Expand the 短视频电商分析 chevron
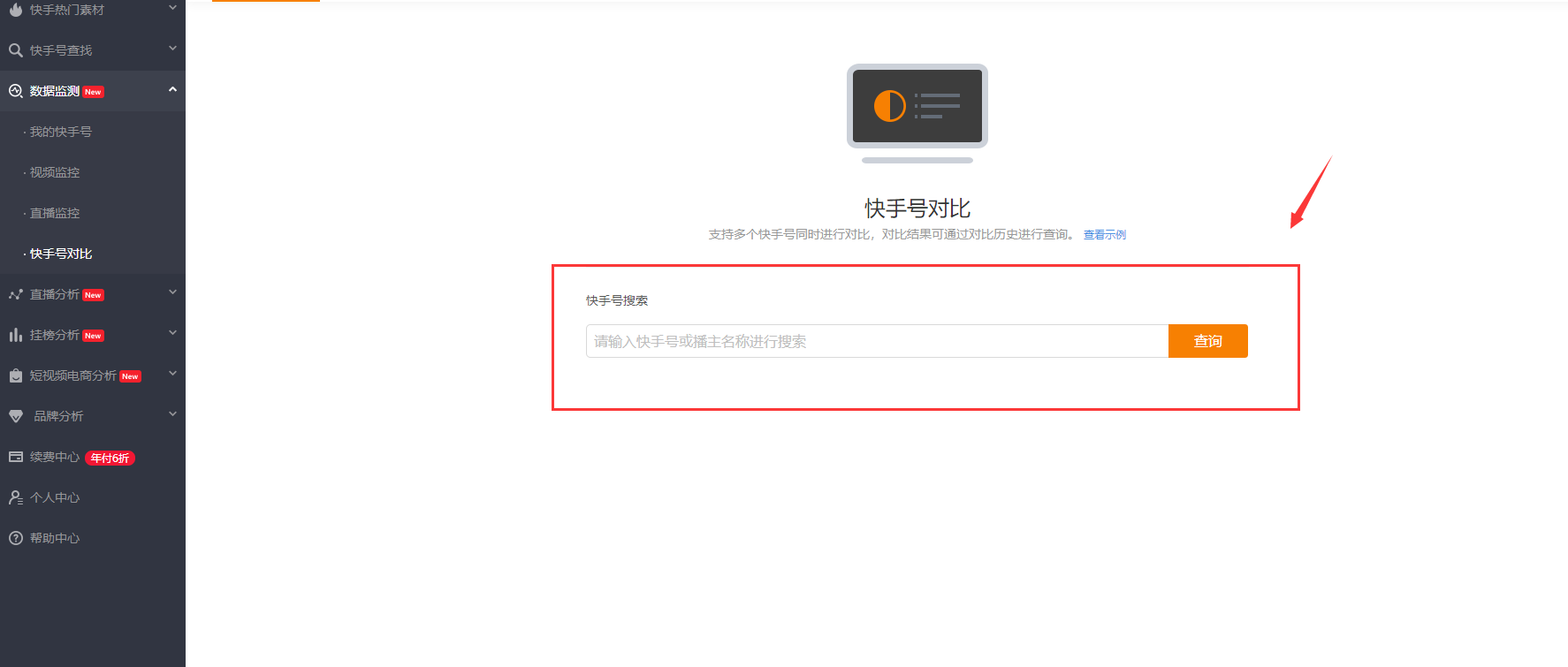This screenshot has width=1568, height=667. tap(172, 374)
